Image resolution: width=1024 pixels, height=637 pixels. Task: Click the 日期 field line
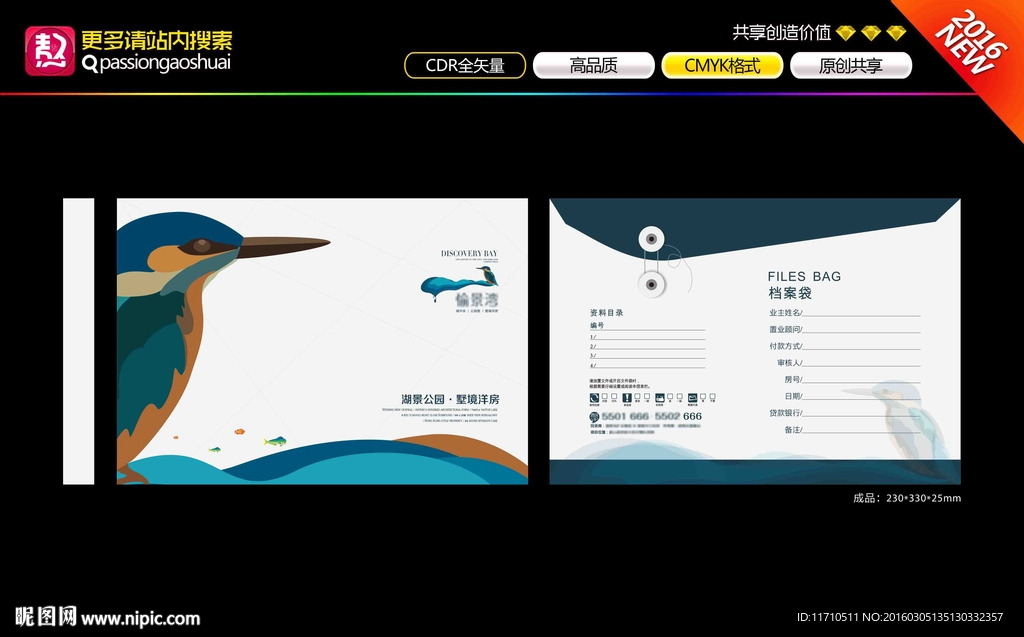pos(852,396)
